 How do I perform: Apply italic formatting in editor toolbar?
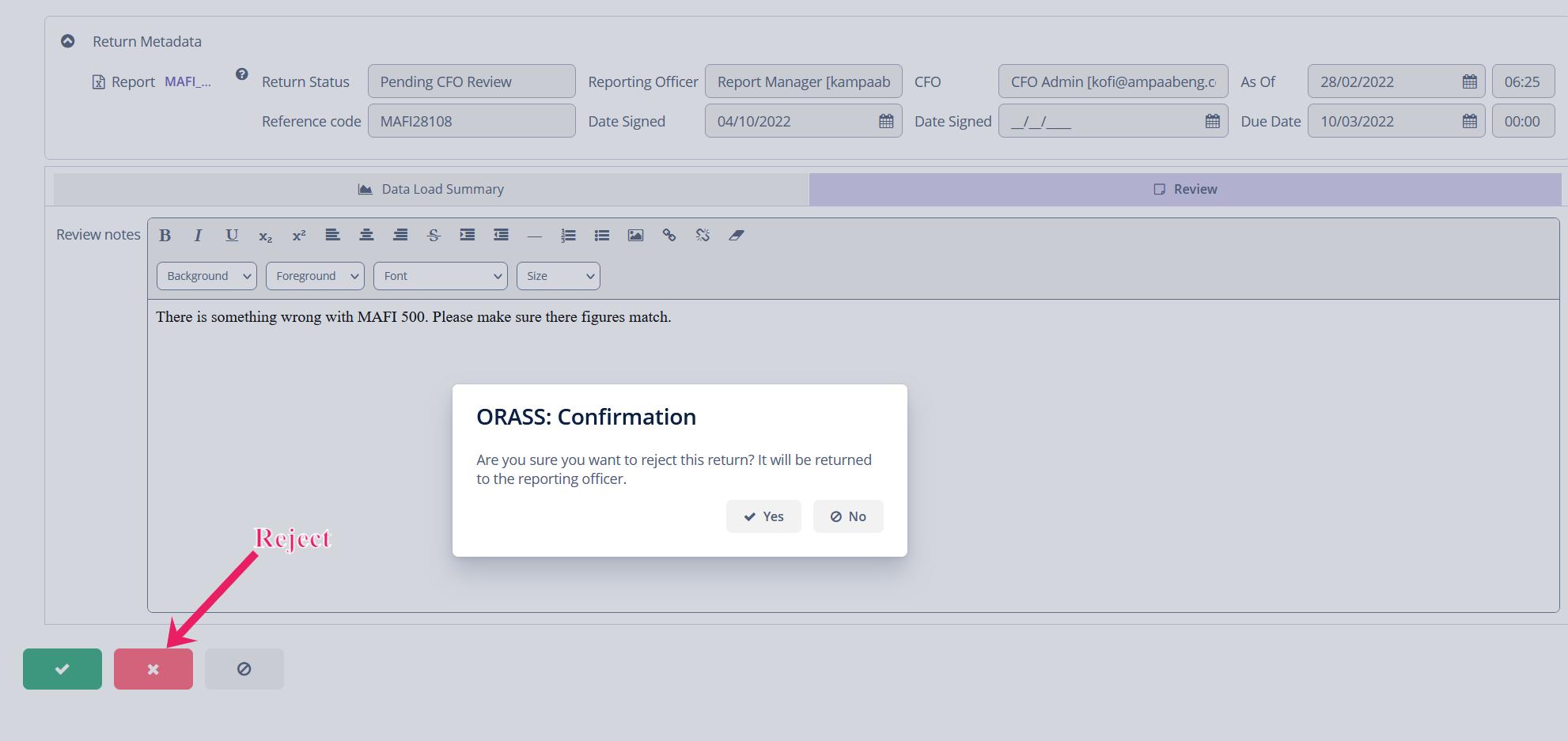coord(198,235)
